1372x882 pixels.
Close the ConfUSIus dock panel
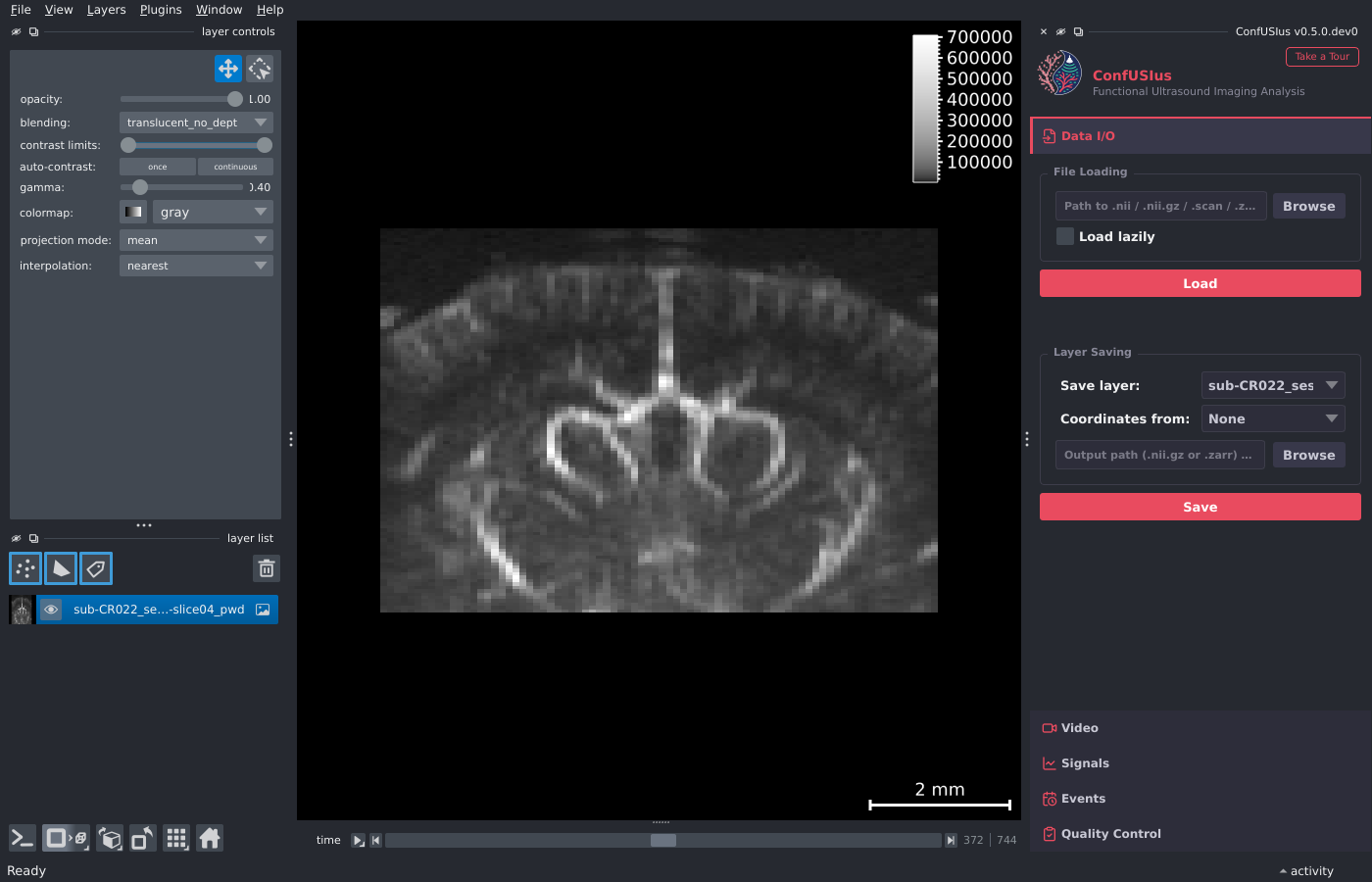1044,31
